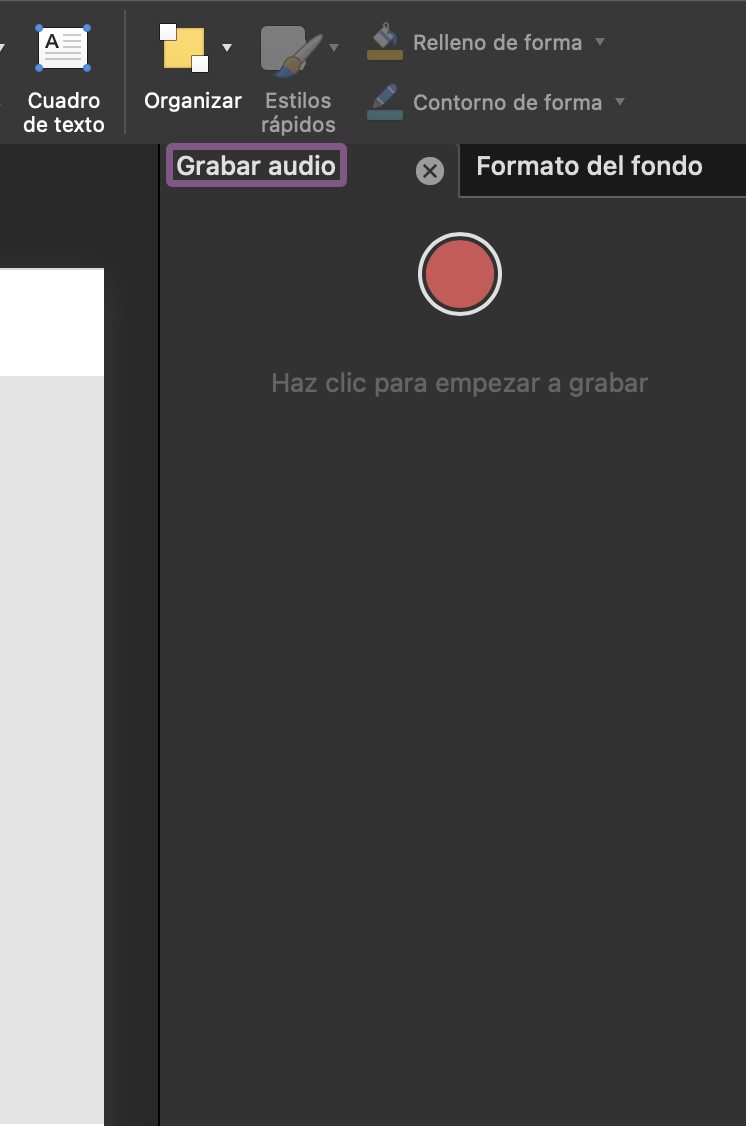Close the Grabar audio panel
746x1126 pixels.
click(429, 171)
